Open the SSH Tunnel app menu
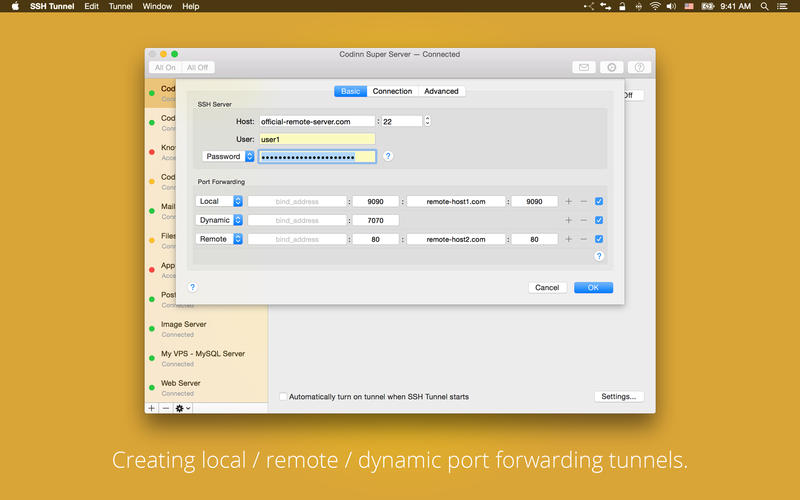This screenshot has width=800, height=500. (52, 6)
